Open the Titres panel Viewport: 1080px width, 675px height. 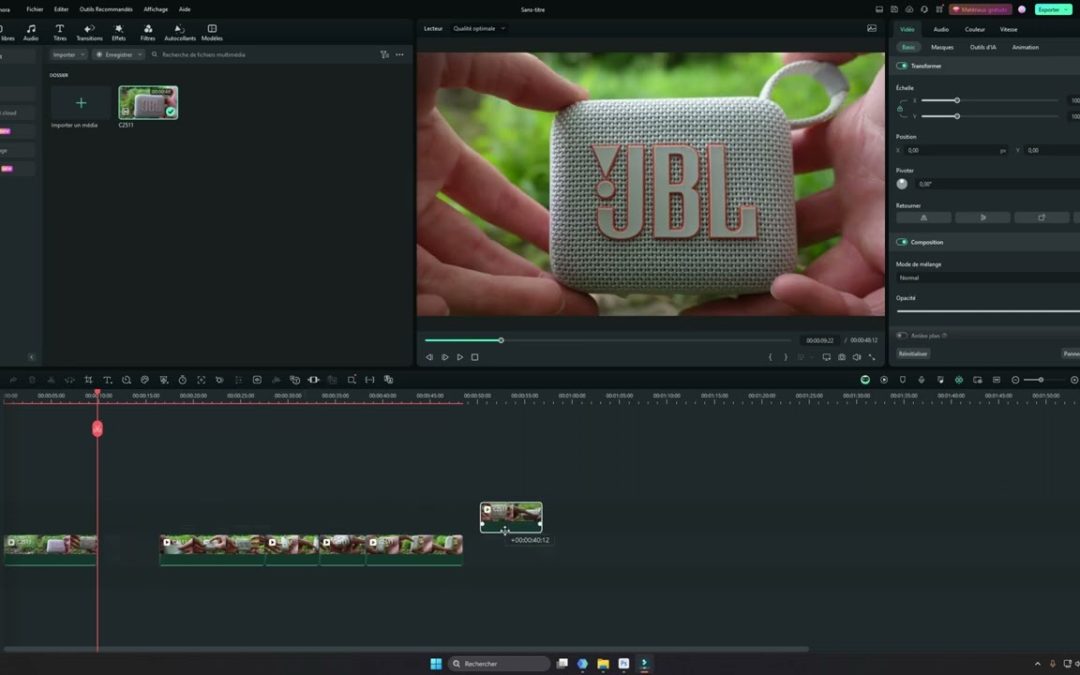point(60,32)
